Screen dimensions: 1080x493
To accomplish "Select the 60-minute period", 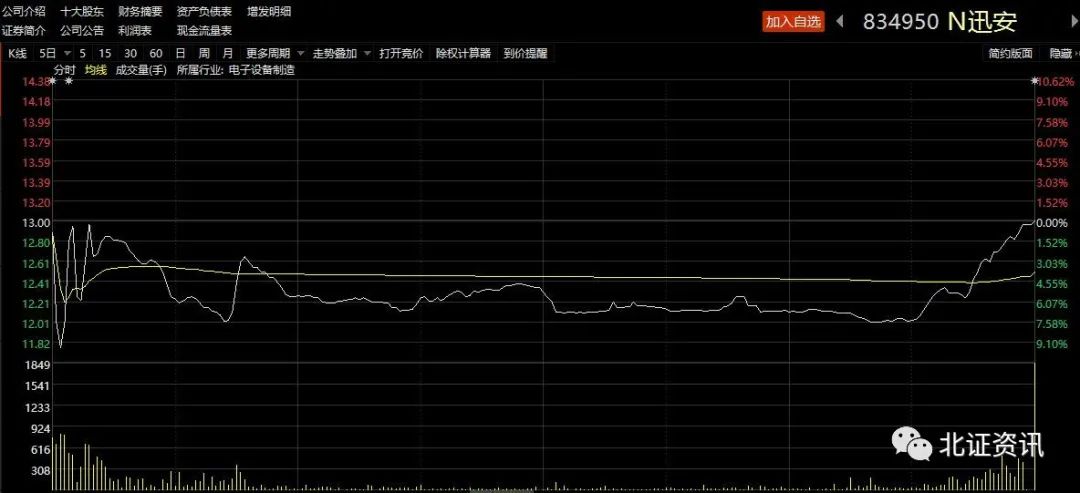I will pyautogui.click(x=156, y=54).
